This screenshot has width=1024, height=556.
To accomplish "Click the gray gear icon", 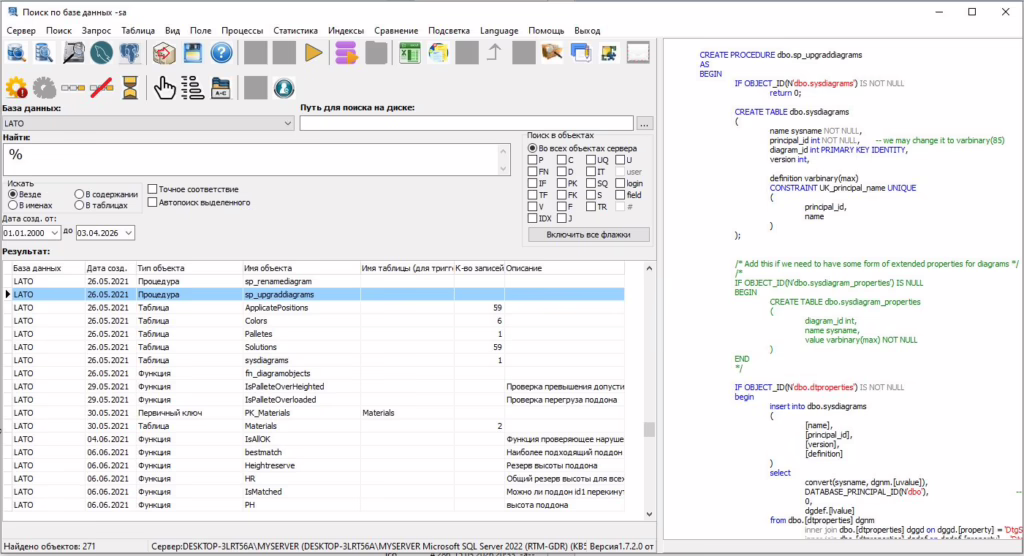I will click(44, 88).
